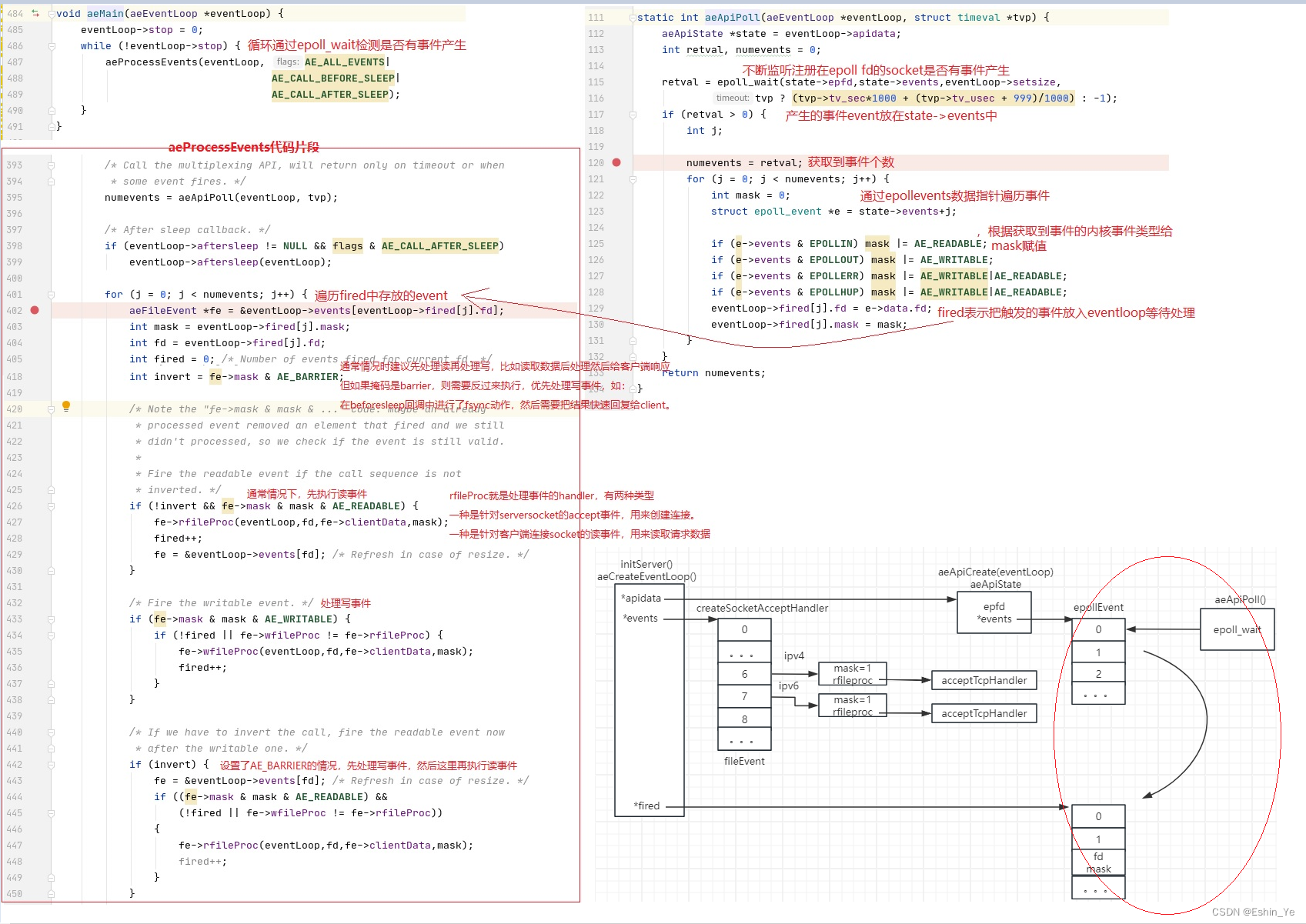The height and width of the screenshot is (924, 1306).
Task: Collapse the while loop at line 486
Action: 52,46
